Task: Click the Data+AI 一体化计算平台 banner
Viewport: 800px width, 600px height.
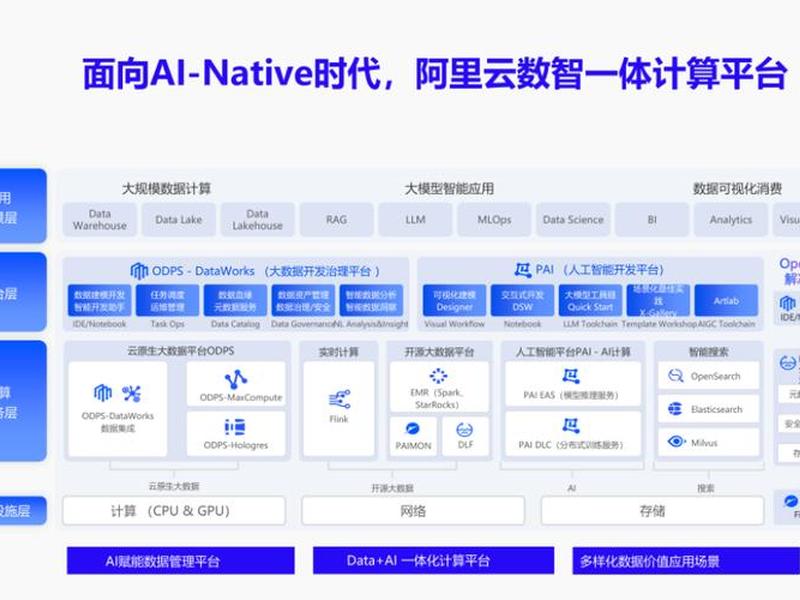Action: coord(434,561)
